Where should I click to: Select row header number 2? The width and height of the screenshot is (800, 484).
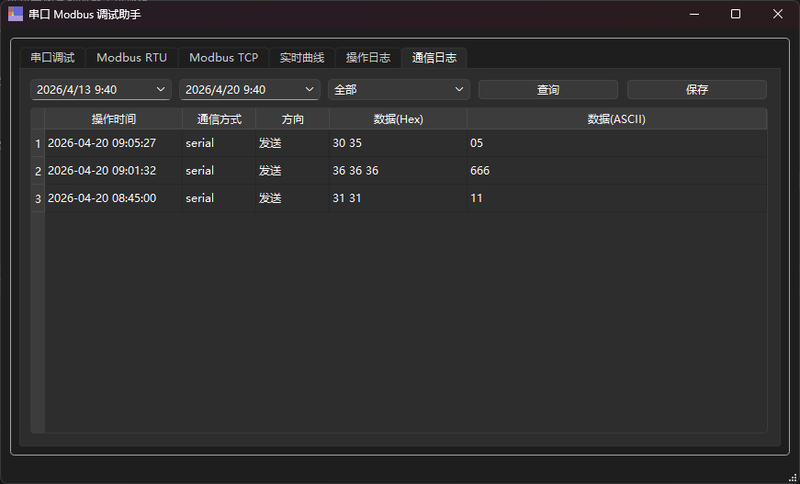click(x=38, y=171)
